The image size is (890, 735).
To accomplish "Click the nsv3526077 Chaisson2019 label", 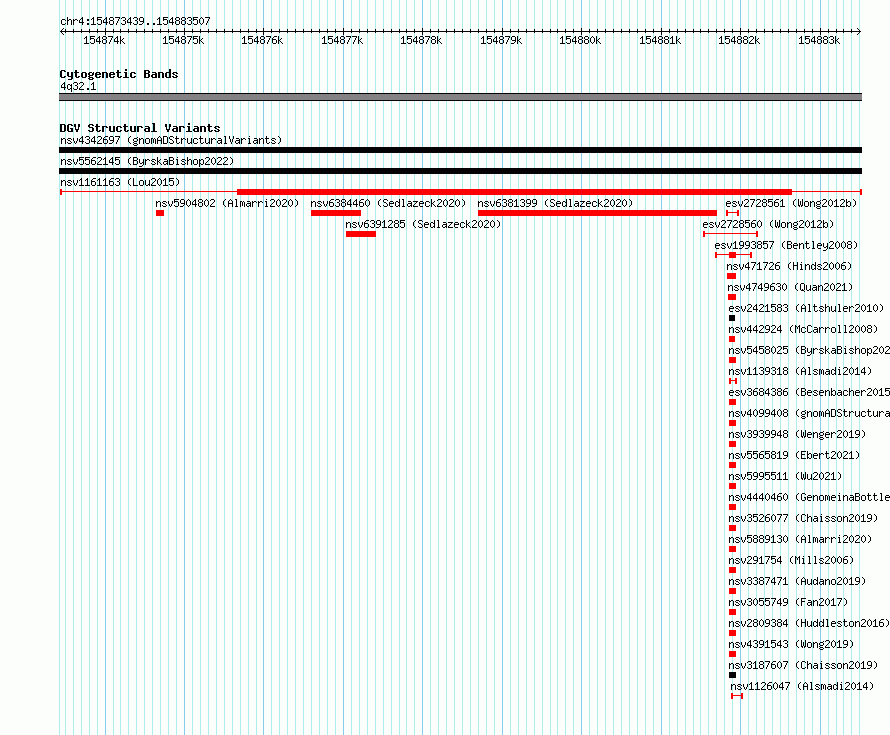I will [x=803, y=518].
